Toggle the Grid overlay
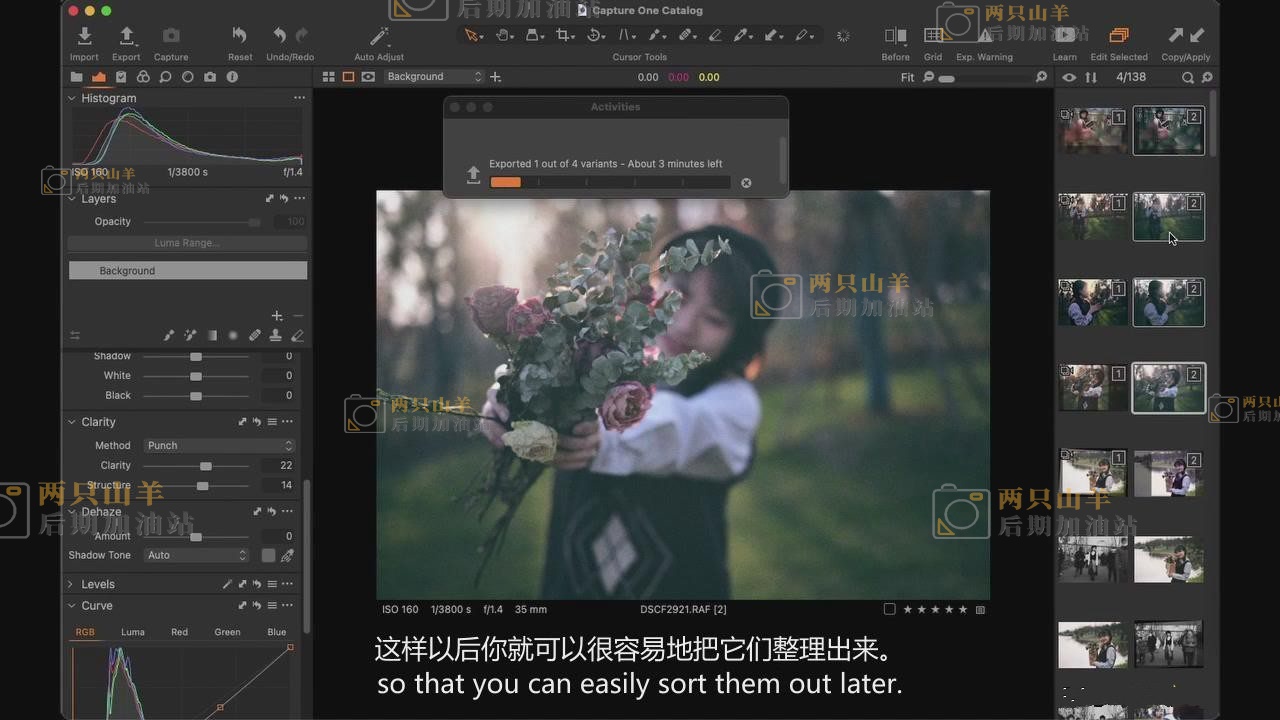Screen dimensions: 1280x720 [932, 36]
